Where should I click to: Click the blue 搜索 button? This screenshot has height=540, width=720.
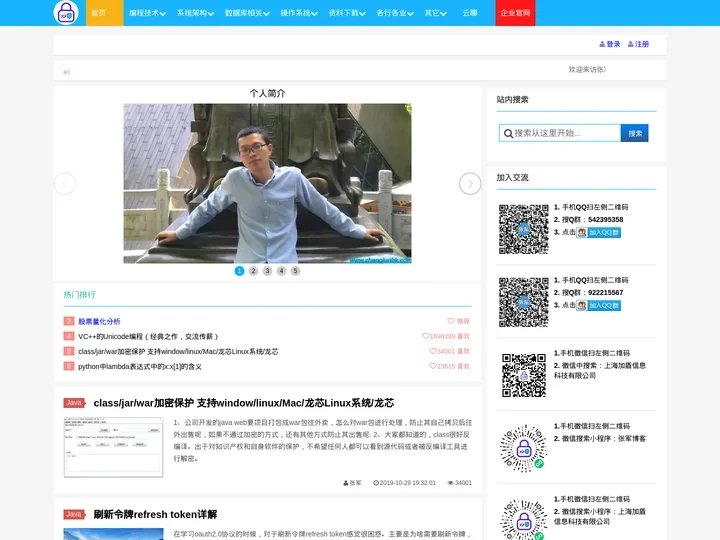[x=635, y=133]
